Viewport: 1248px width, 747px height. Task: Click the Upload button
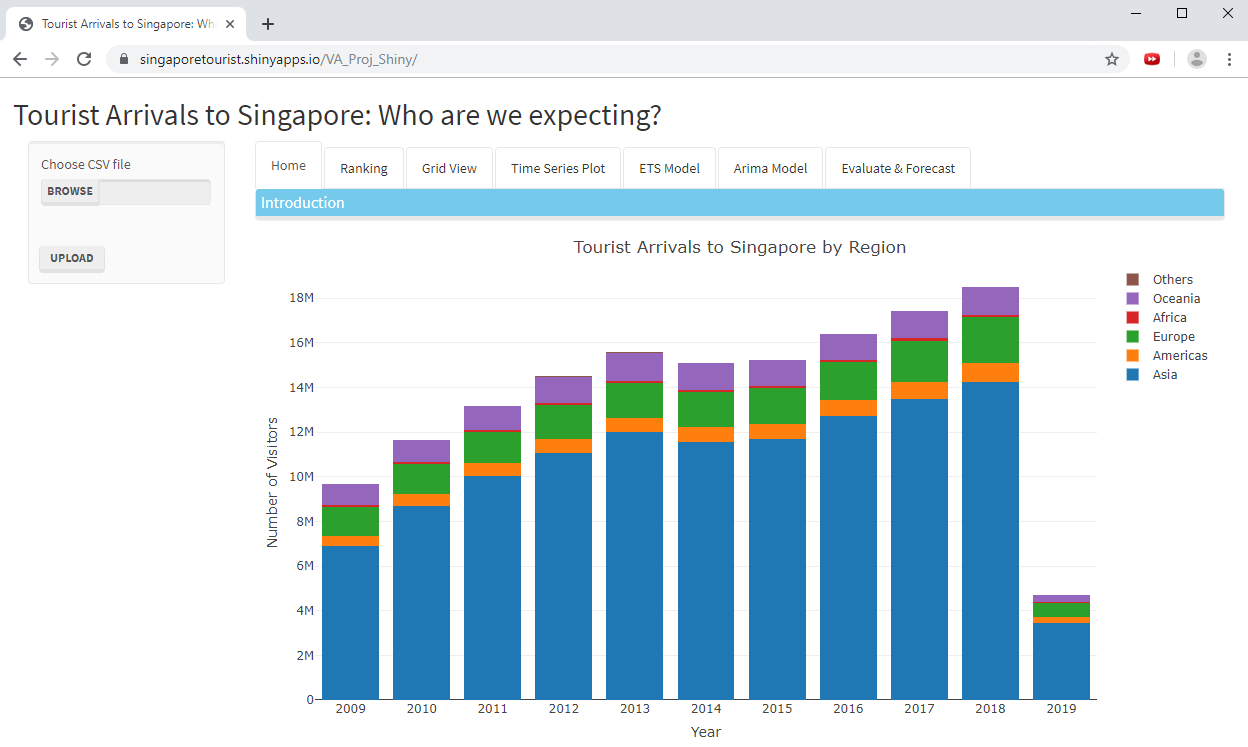[72, 258]
